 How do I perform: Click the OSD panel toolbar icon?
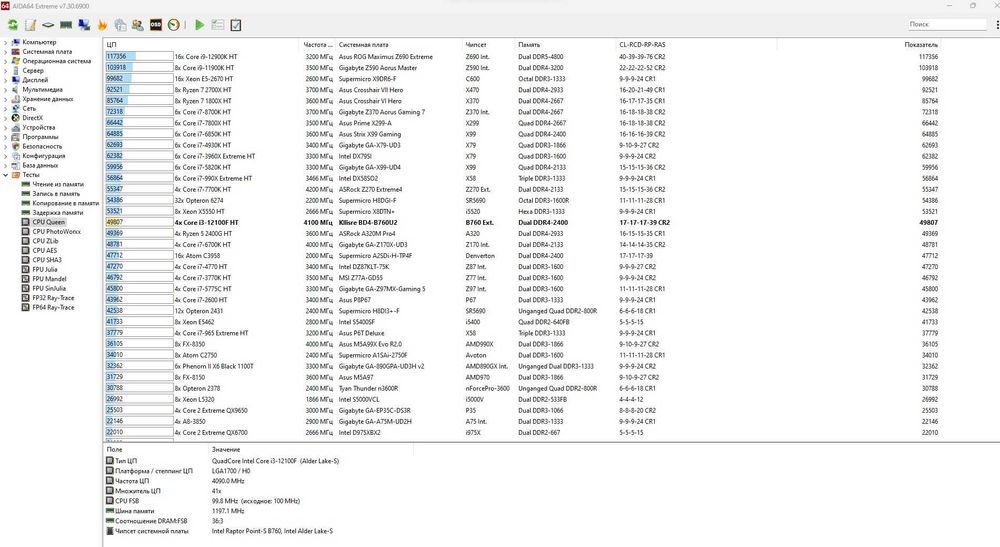(x=156, y=25)
